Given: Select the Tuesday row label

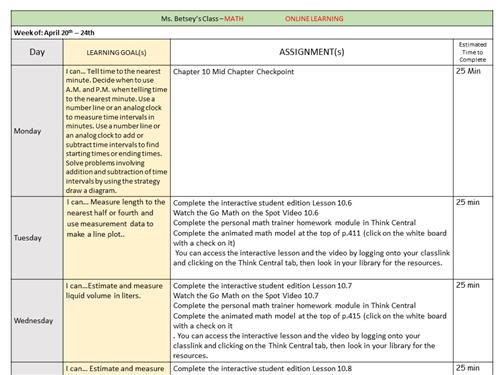Looking at the screenshot, I should pyautogui.click(x=27, y=238).
